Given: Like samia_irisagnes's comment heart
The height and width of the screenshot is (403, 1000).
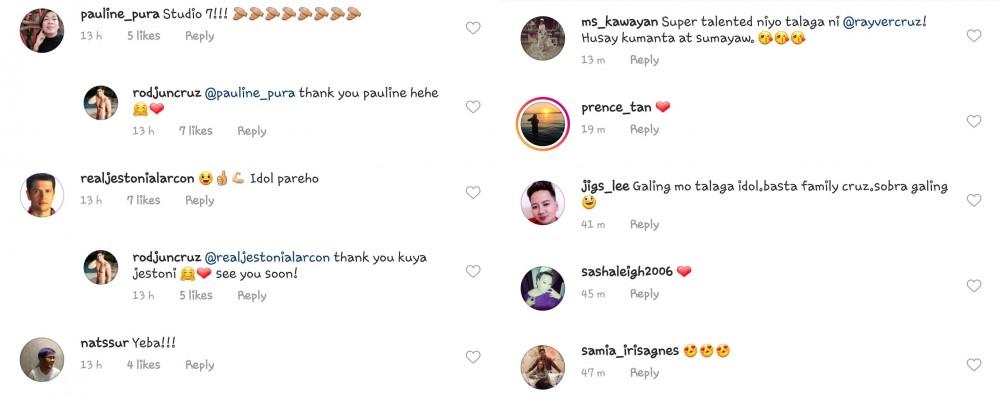Looking at the screenshot, I should [x=973, y=365].
